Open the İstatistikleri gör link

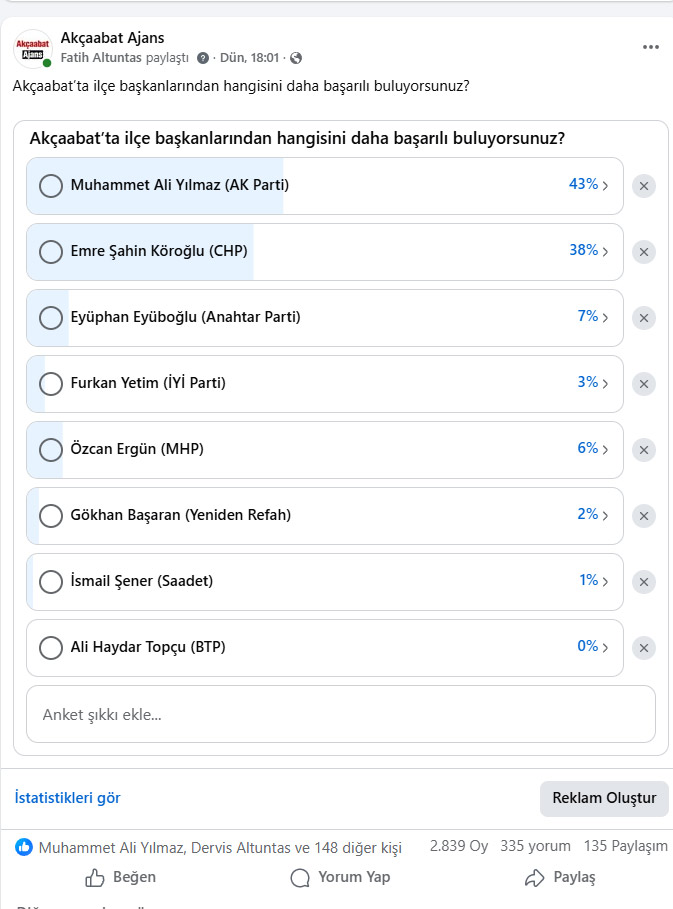(68, 798)
